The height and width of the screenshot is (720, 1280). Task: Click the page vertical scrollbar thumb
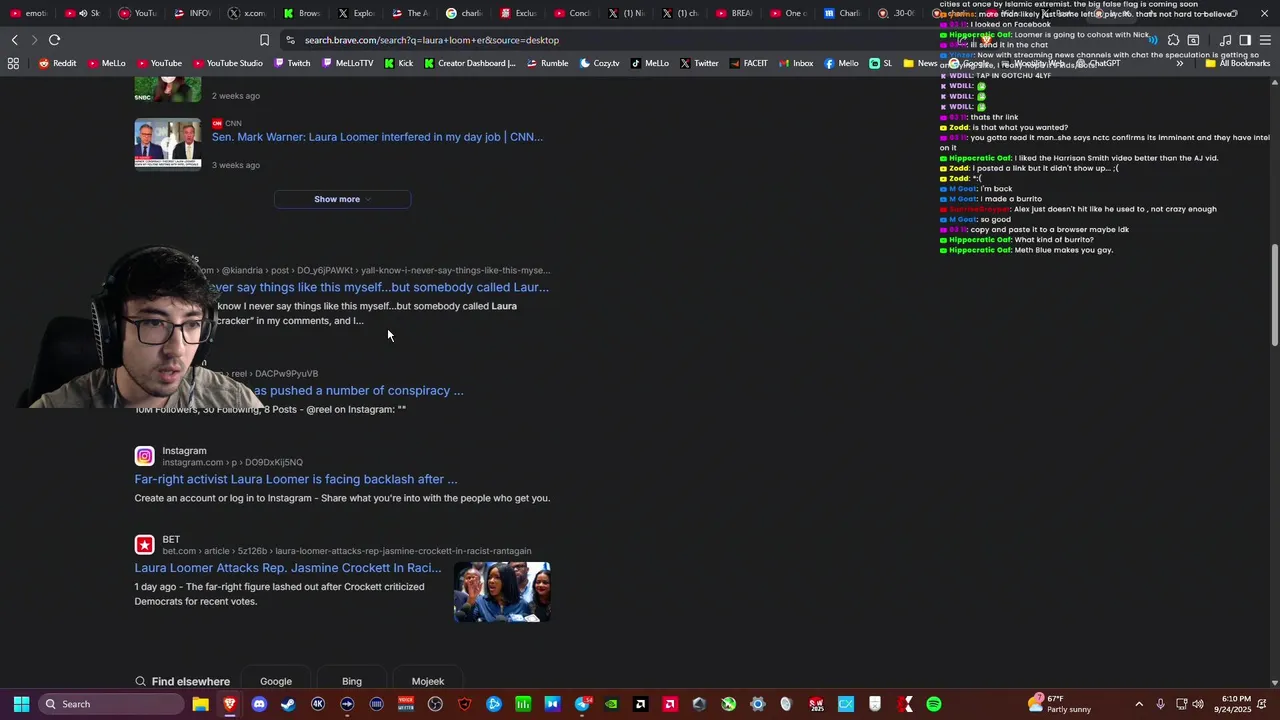coord(1274,296)
